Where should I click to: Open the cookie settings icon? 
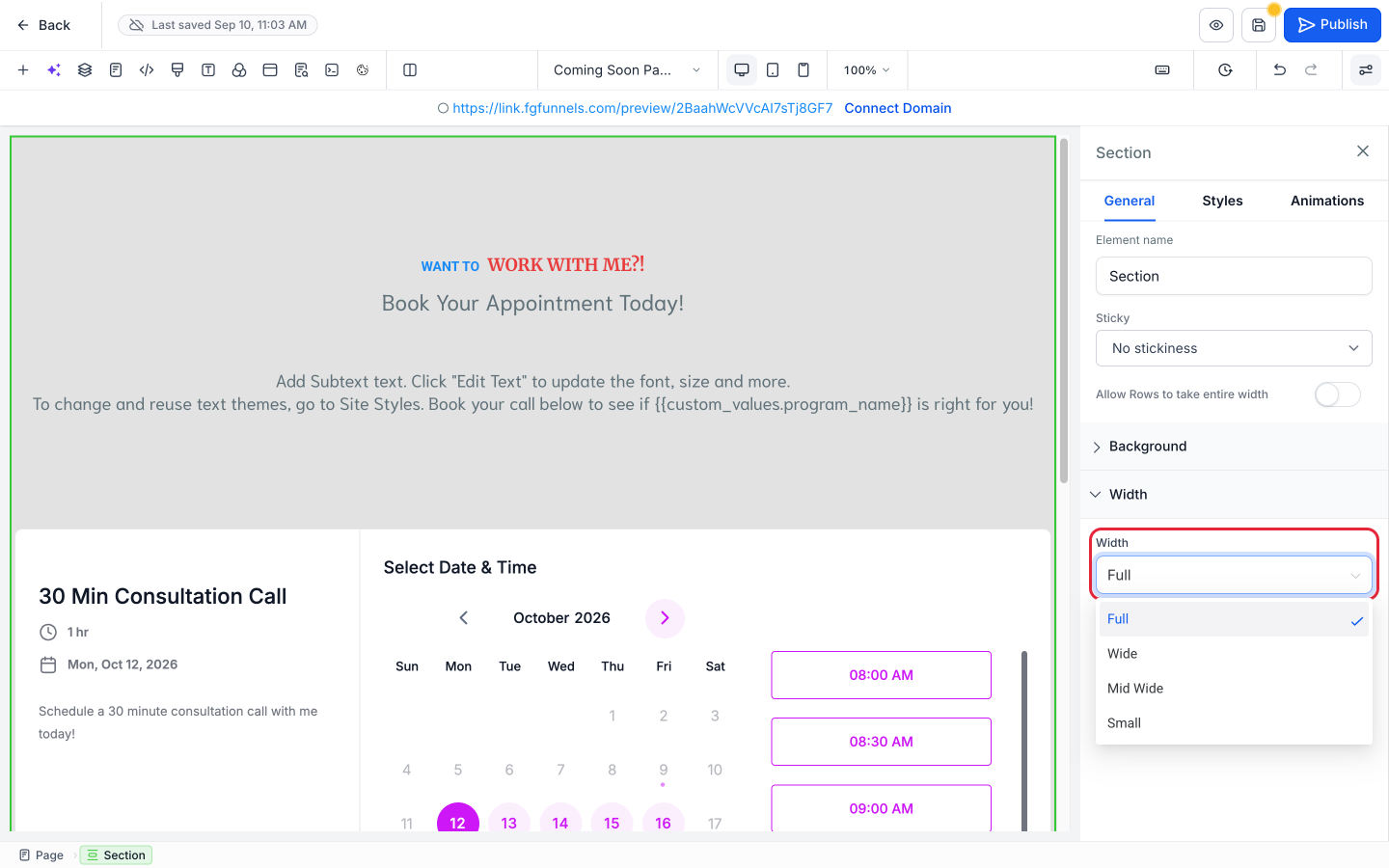pos(363,69)
